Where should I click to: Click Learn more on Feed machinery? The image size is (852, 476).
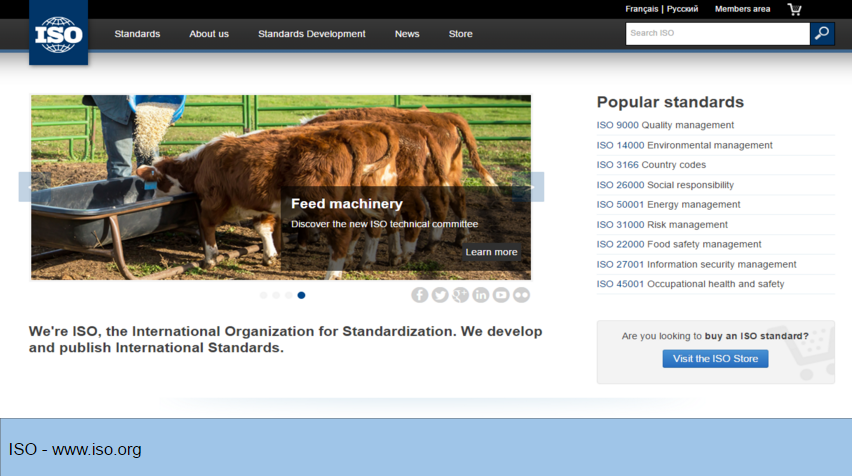(491, 252)
